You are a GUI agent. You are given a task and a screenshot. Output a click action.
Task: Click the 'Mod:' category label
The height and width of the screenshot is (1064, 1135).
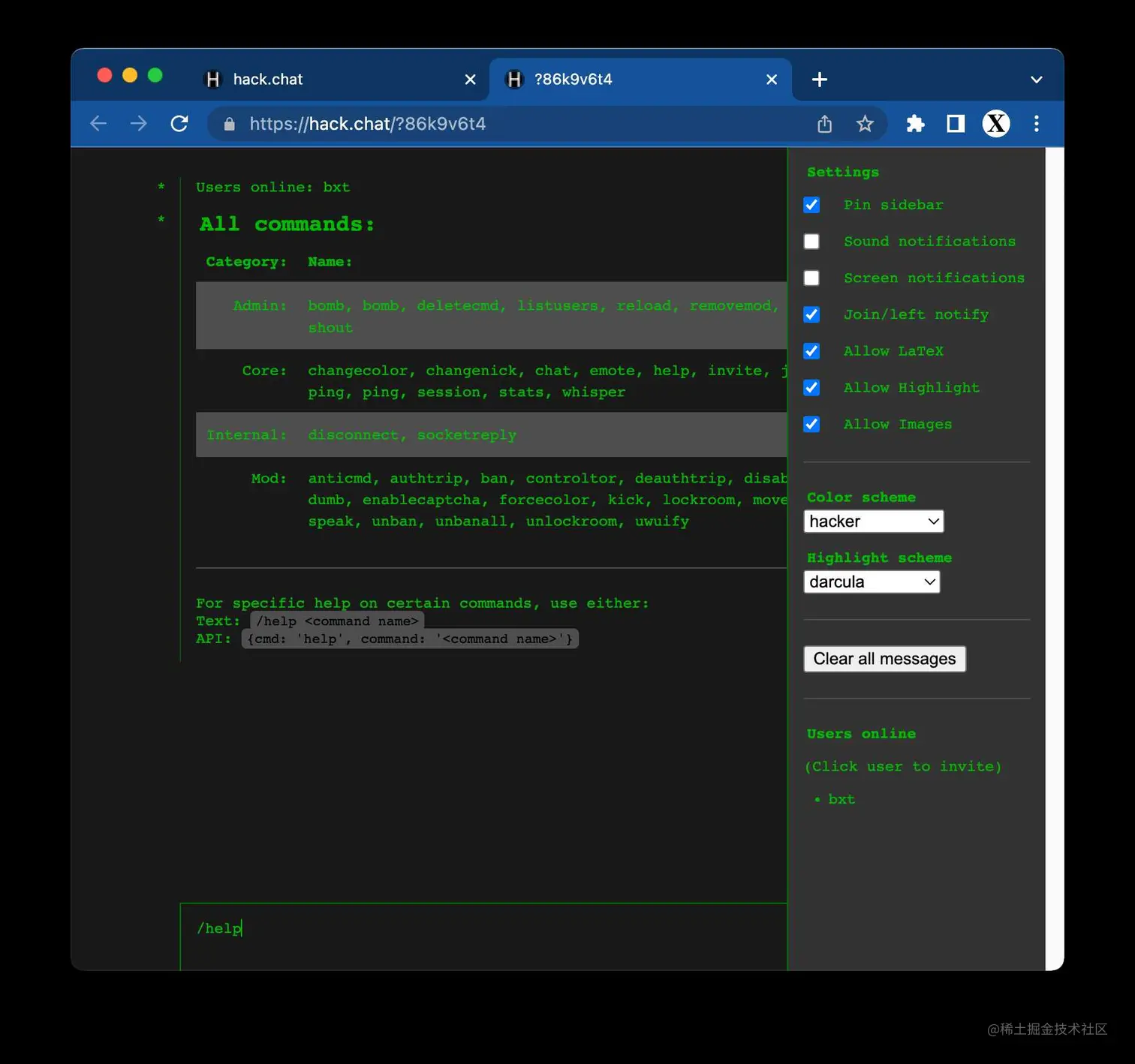coord(269,479)
